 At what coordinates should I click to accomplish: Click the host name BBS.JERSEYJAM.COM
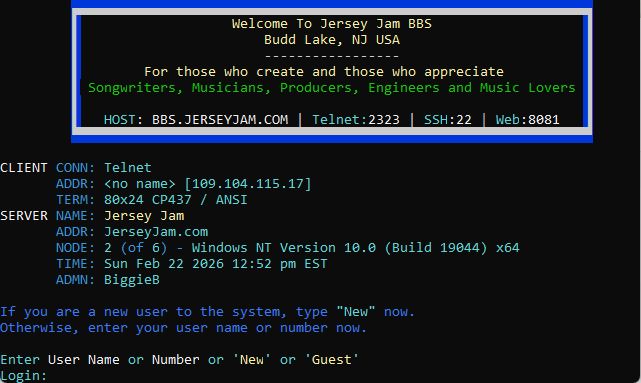(220, 120)
